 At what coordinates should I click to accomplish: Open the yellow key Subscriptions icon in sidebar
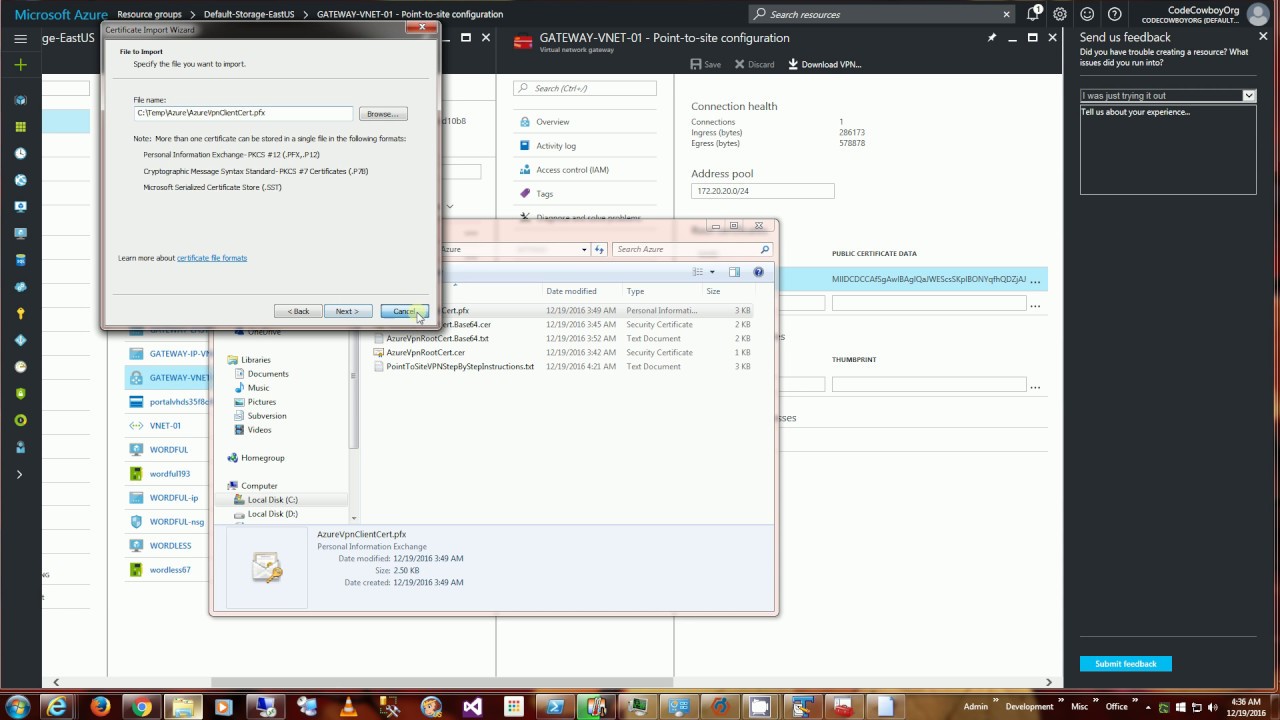coord(20,313)
